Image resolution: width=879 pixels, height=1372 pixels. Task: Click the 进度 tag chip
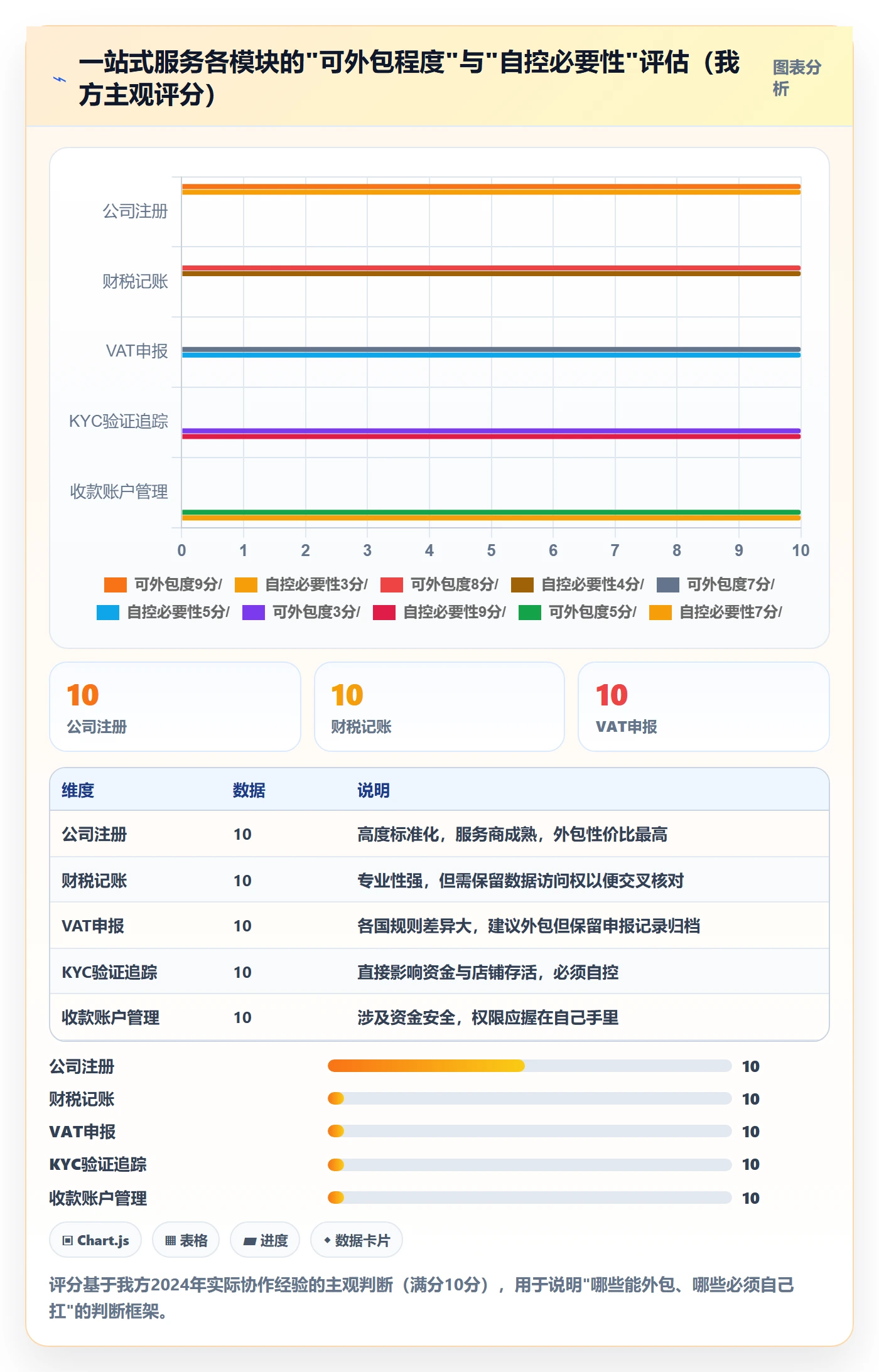pos(265,1240)
